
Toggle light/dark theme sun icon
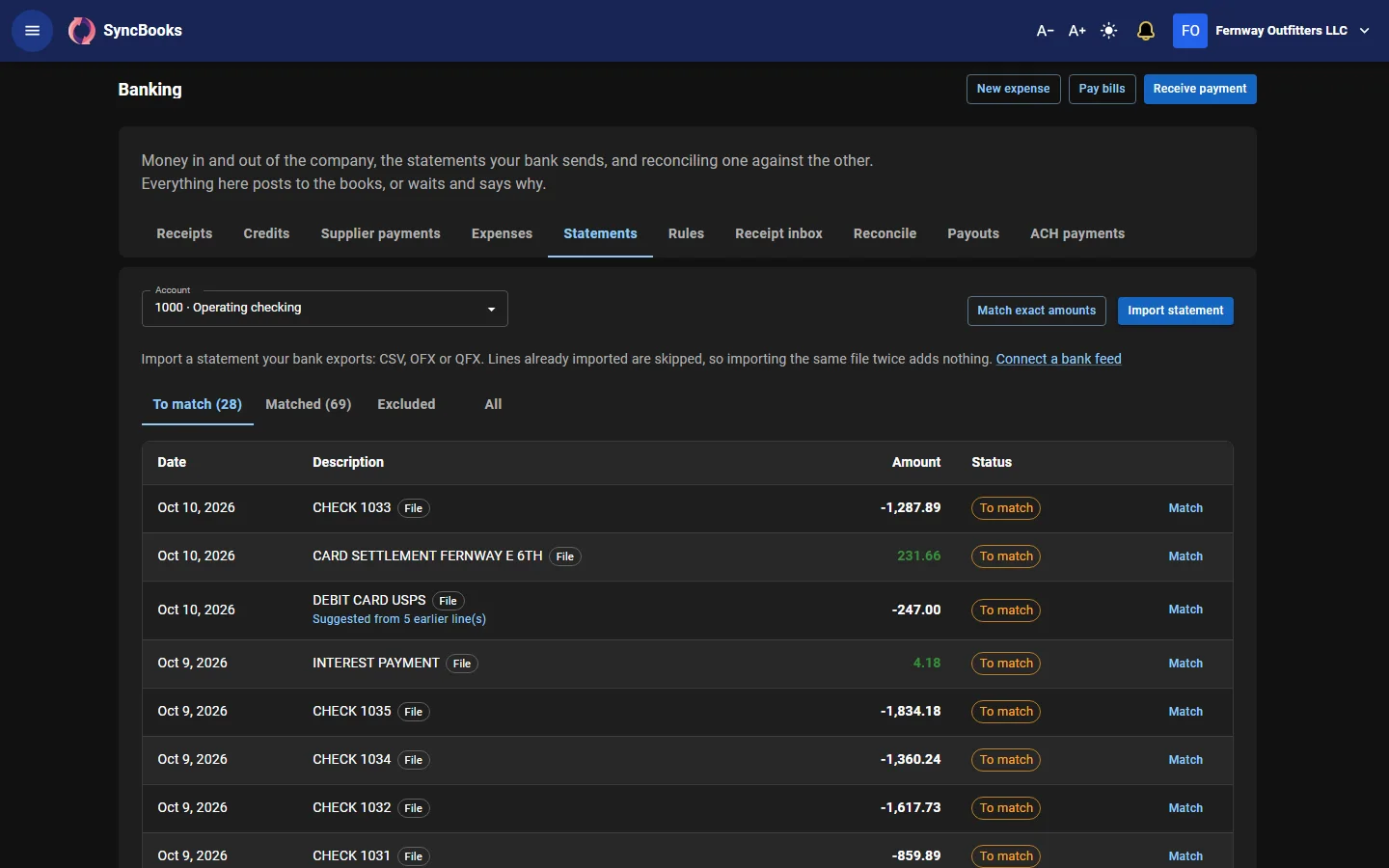[1109, 31]
